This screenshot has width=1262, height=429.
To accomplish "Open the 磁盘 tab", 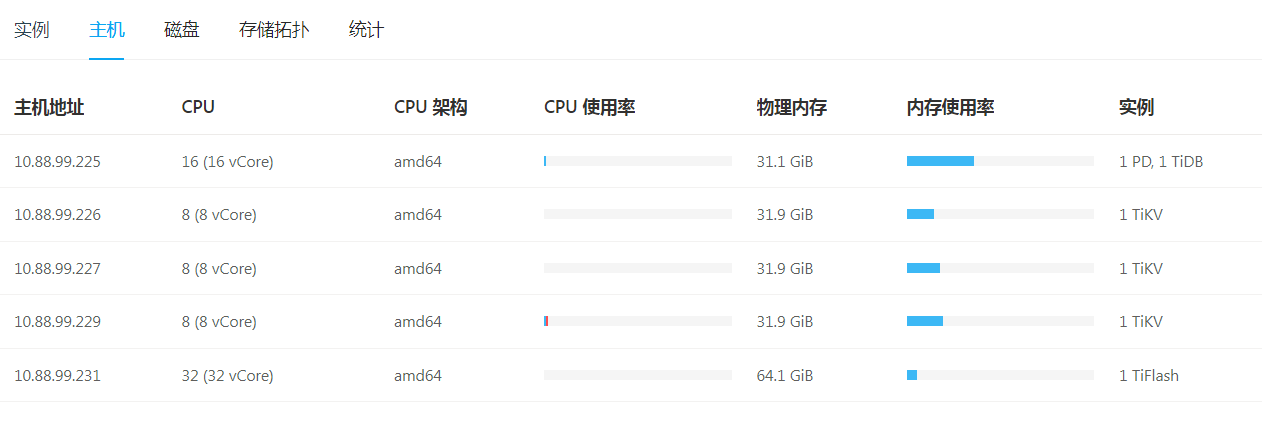I will (x=182, y=30).
